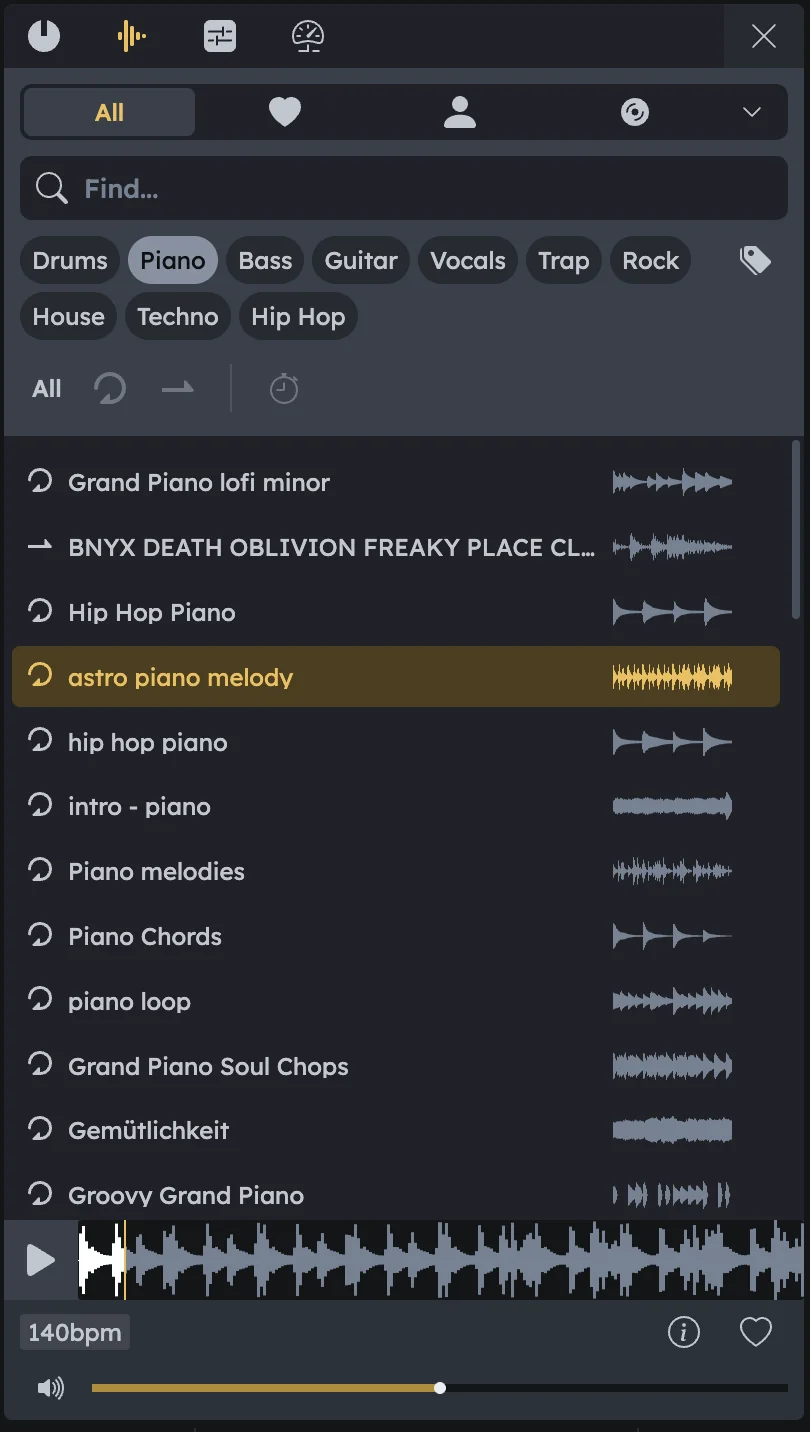Viewport: 810px width, 1432px height.
Task: Open the 140bpm tempo selector
Action: click(x=75, y=1332)
